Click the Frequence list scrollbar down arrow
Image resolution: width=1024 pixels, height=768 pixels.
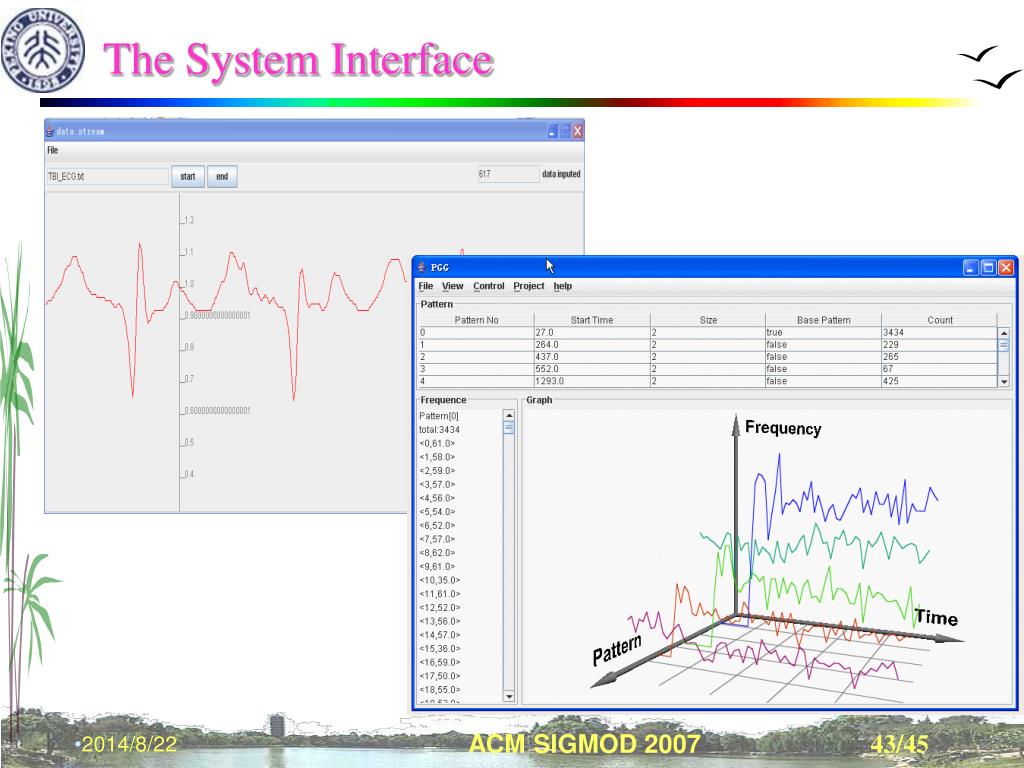tap(509, 697)
